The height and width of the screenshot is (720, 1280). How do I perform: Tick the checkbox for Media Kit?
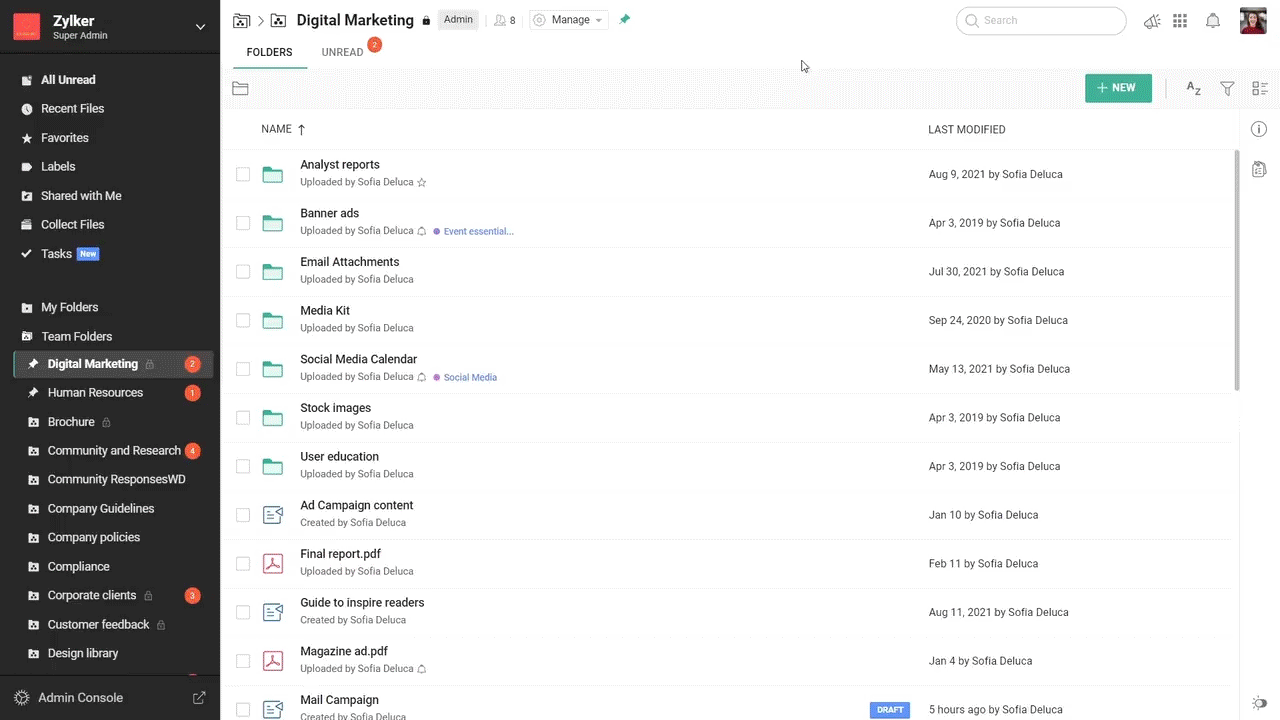click(x=243, y=320)
